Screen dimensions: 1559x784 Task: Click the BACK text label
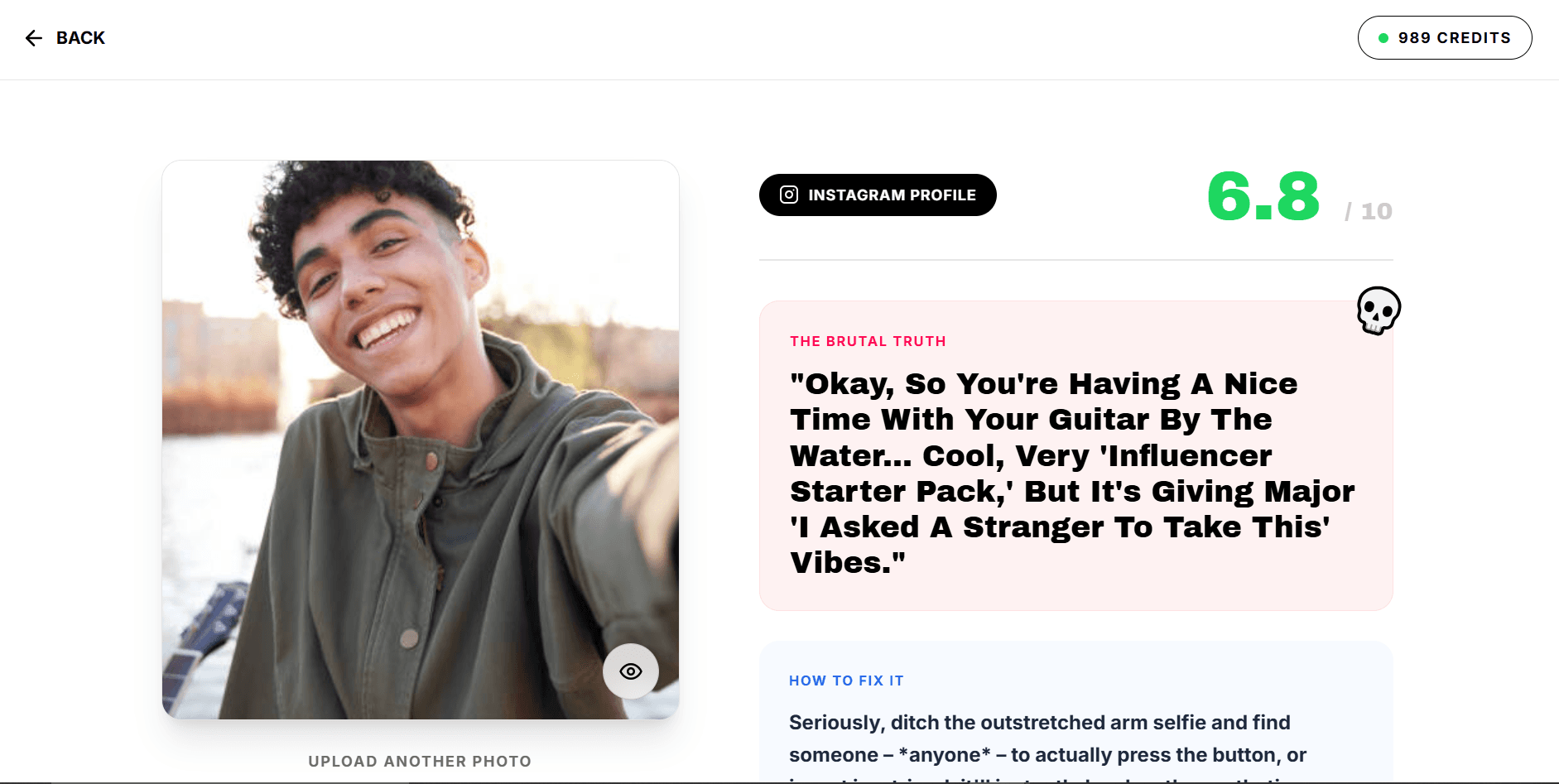(x=80, y=38)
